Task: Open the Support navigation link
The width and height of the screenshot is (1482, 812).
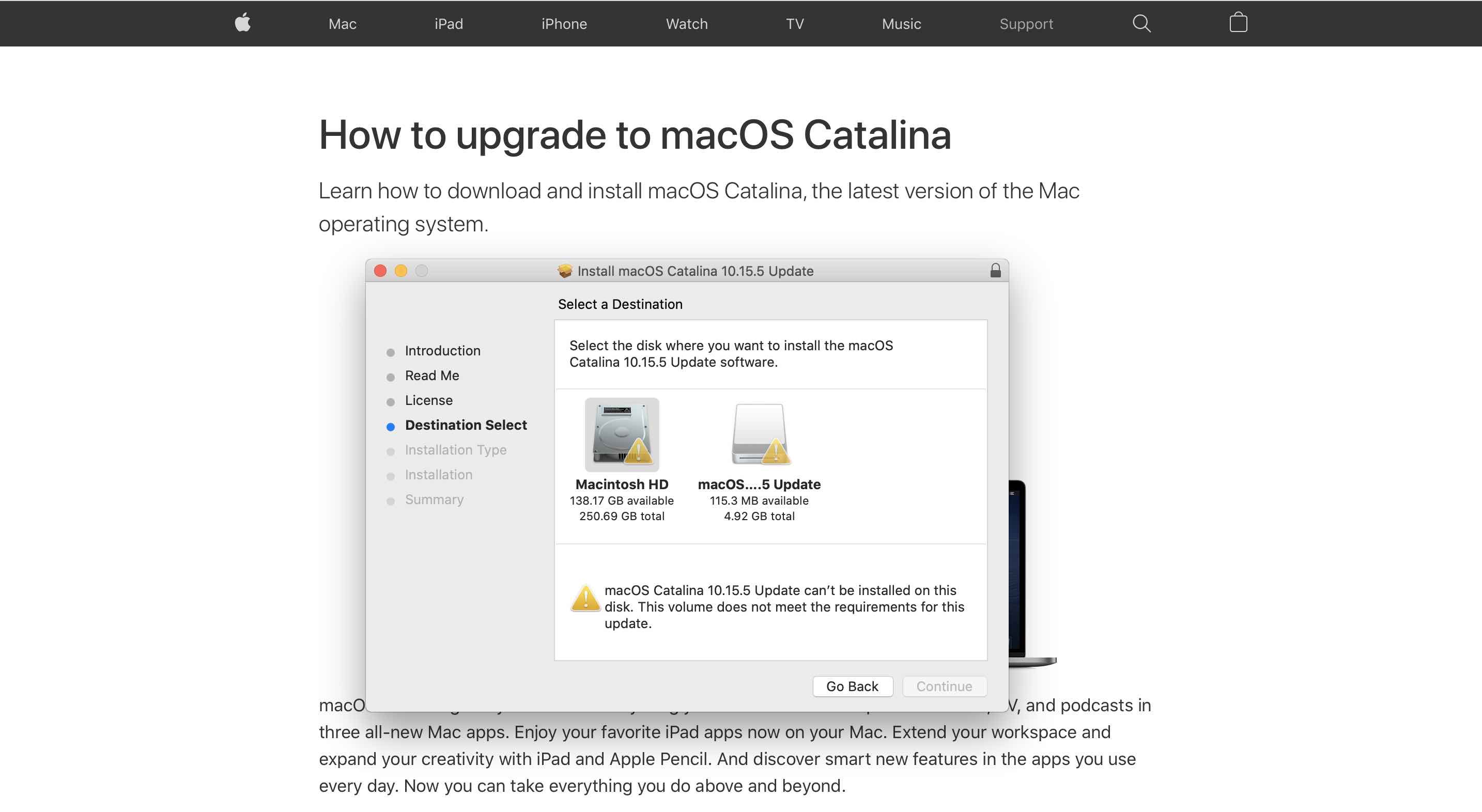Action: [1026, 24]
